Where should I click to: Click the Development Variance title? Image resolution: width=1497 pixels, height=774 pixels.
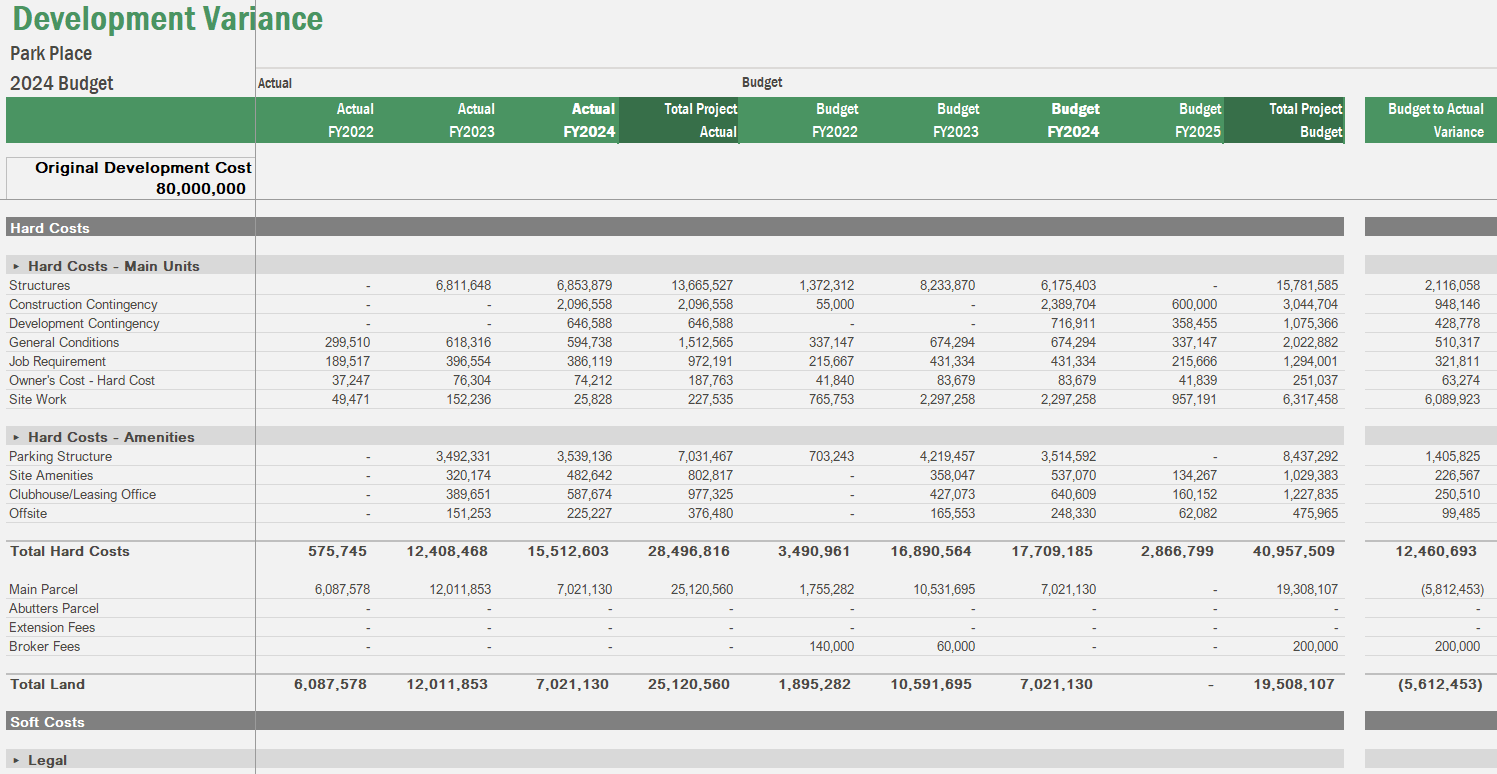[x=166, y=18]
